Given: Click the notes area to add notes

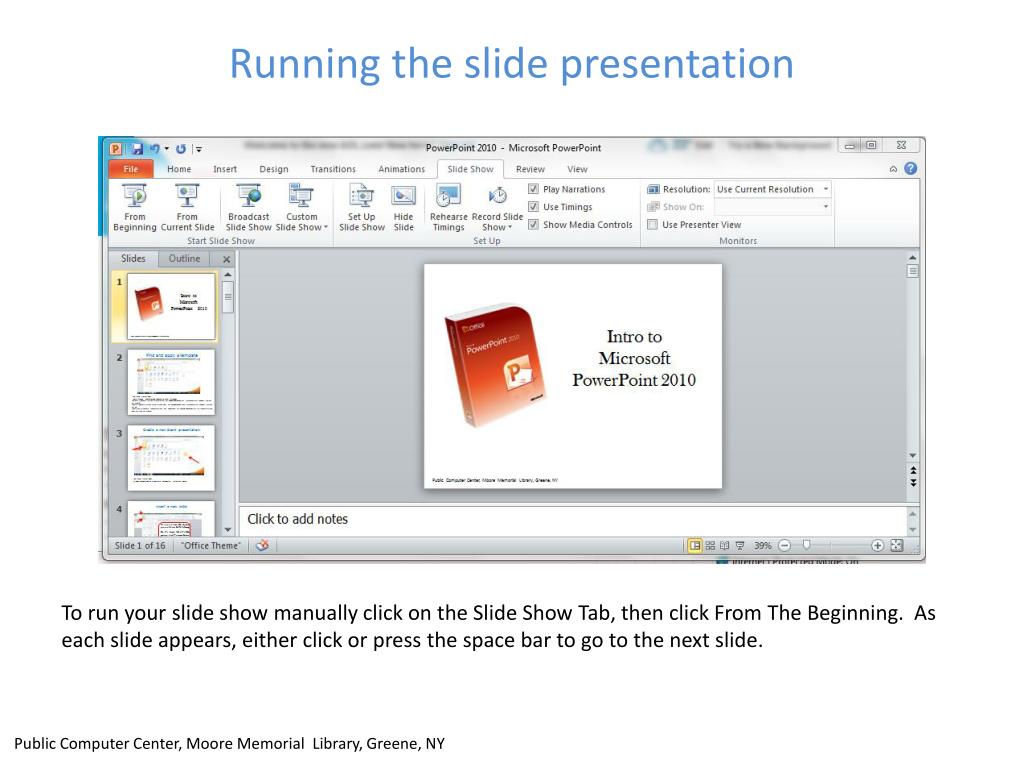Looking at the screenshot, I should pyautogui.click(x=572, y=519).
